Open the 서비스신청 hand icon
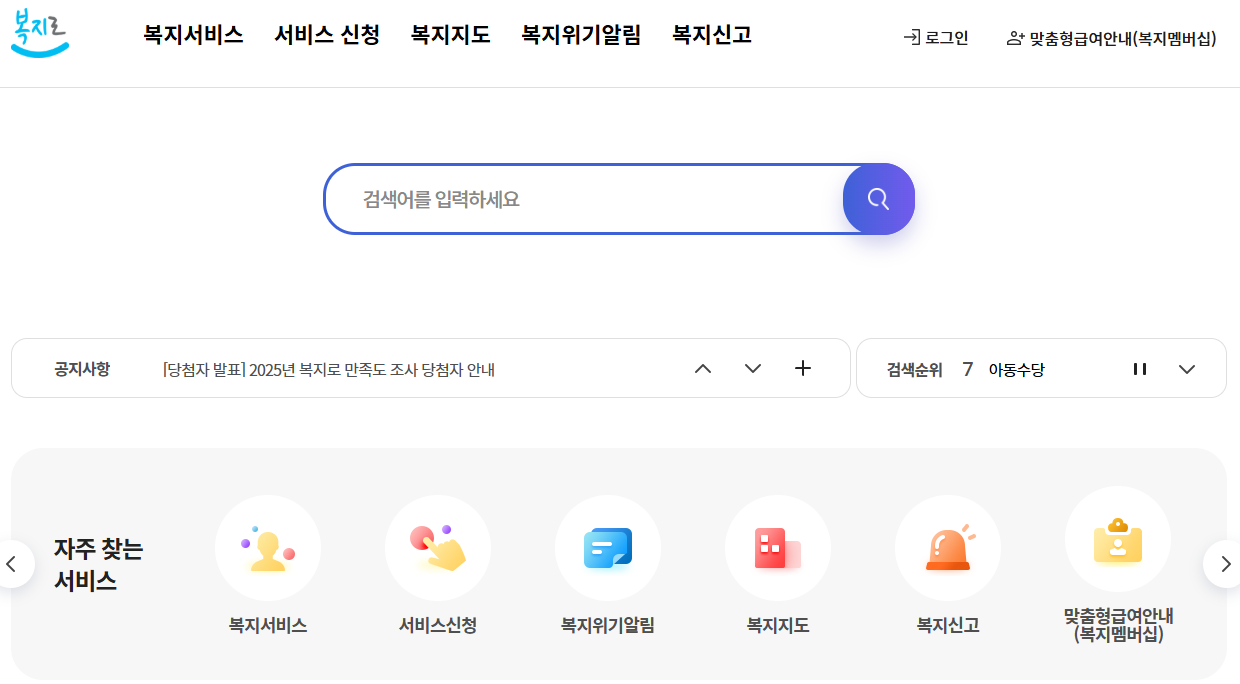The width and height of the screenshot is (1240, 684). tap(438, 548)
